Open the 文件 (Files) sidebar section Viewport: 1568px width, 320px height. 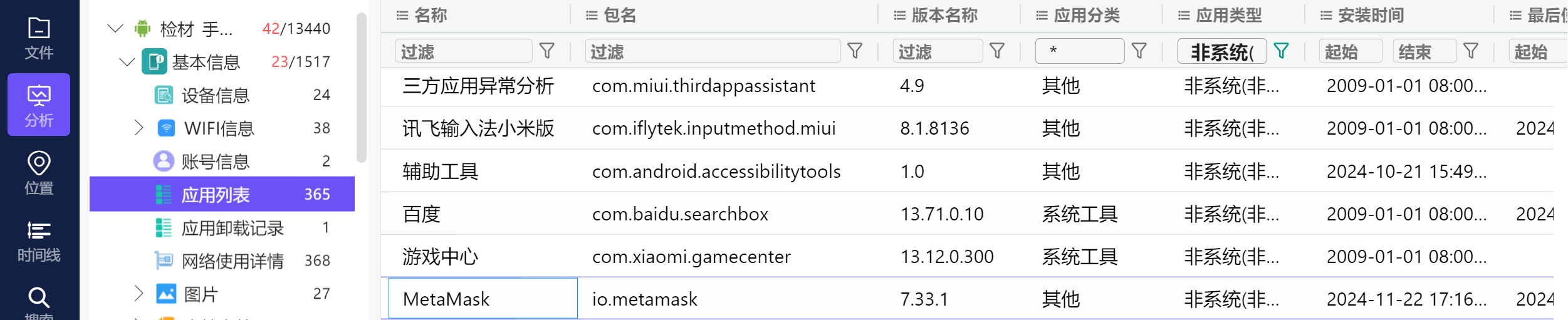[x=39, y=38]
